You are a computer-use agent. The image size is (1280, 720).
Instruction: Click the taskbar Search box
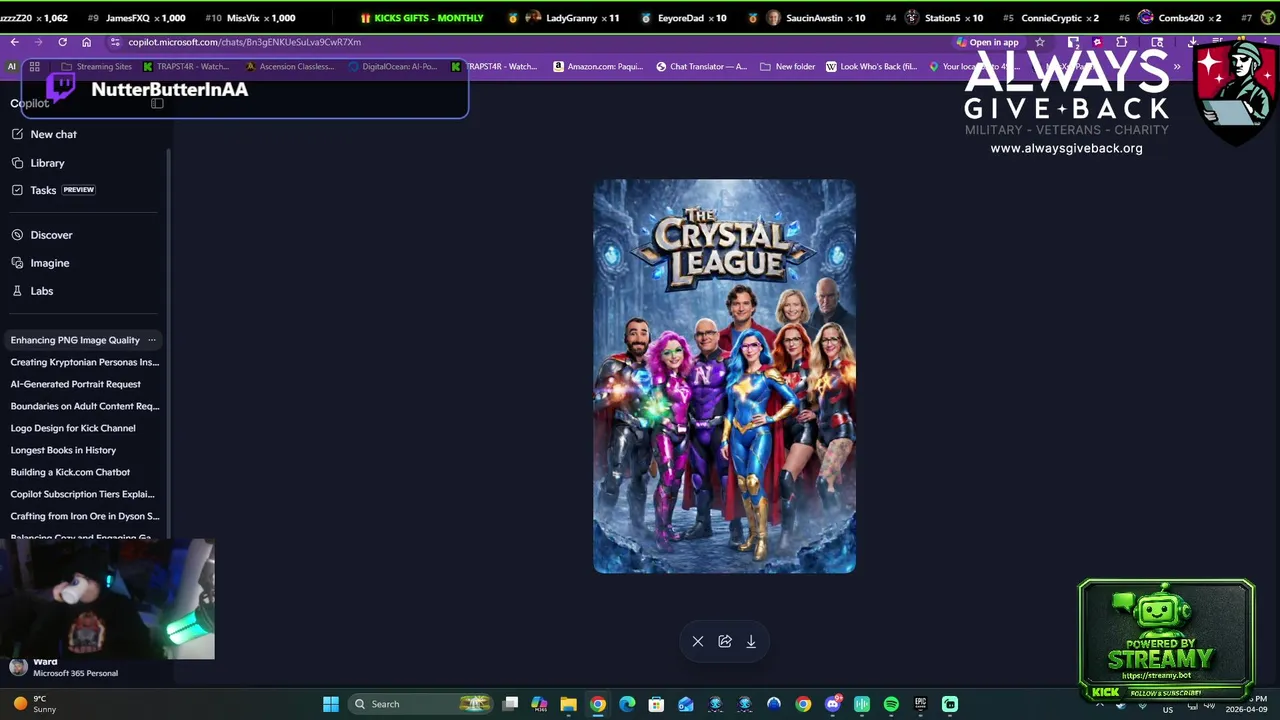point(422,704)
